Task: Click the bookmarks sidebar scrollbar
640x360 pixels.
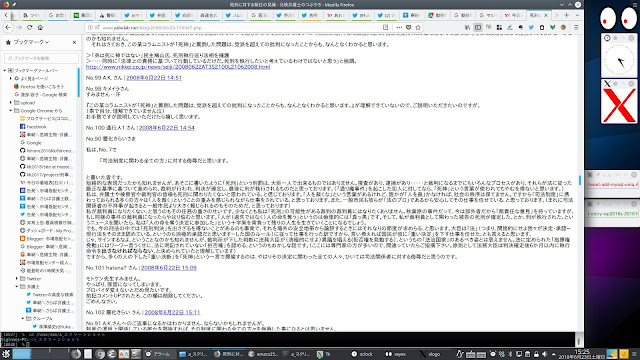Action: click(78, 82)
